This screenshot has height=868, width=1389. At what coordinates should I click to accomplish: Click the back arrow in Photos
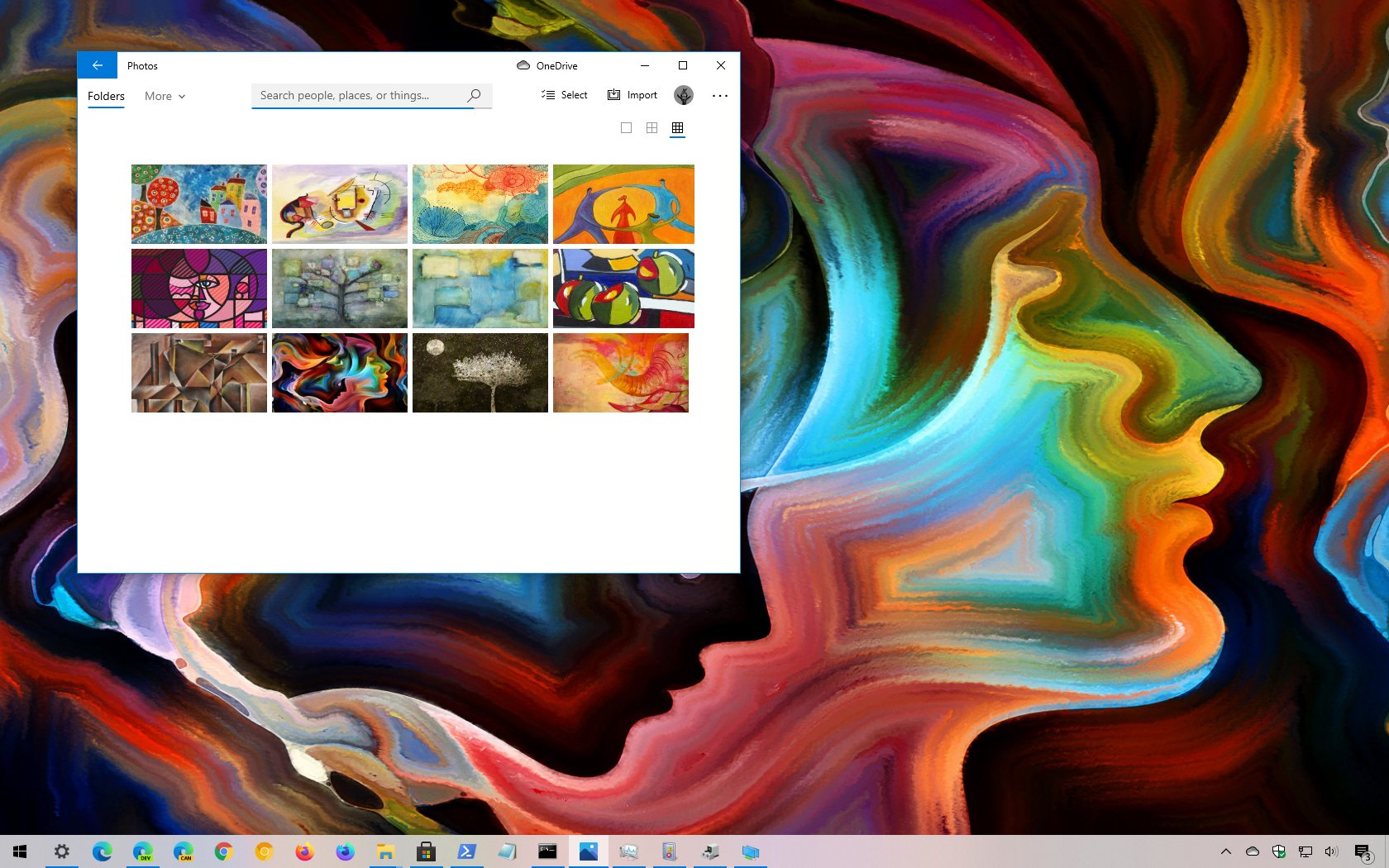[x=97, y=65]
